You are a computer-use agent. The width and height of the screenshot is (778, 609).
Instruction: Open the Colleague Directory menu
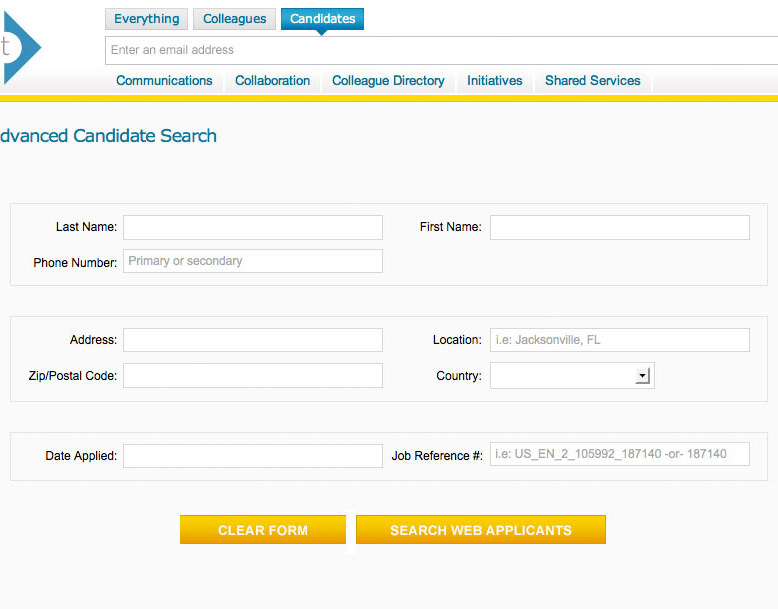tap(388, 80)
